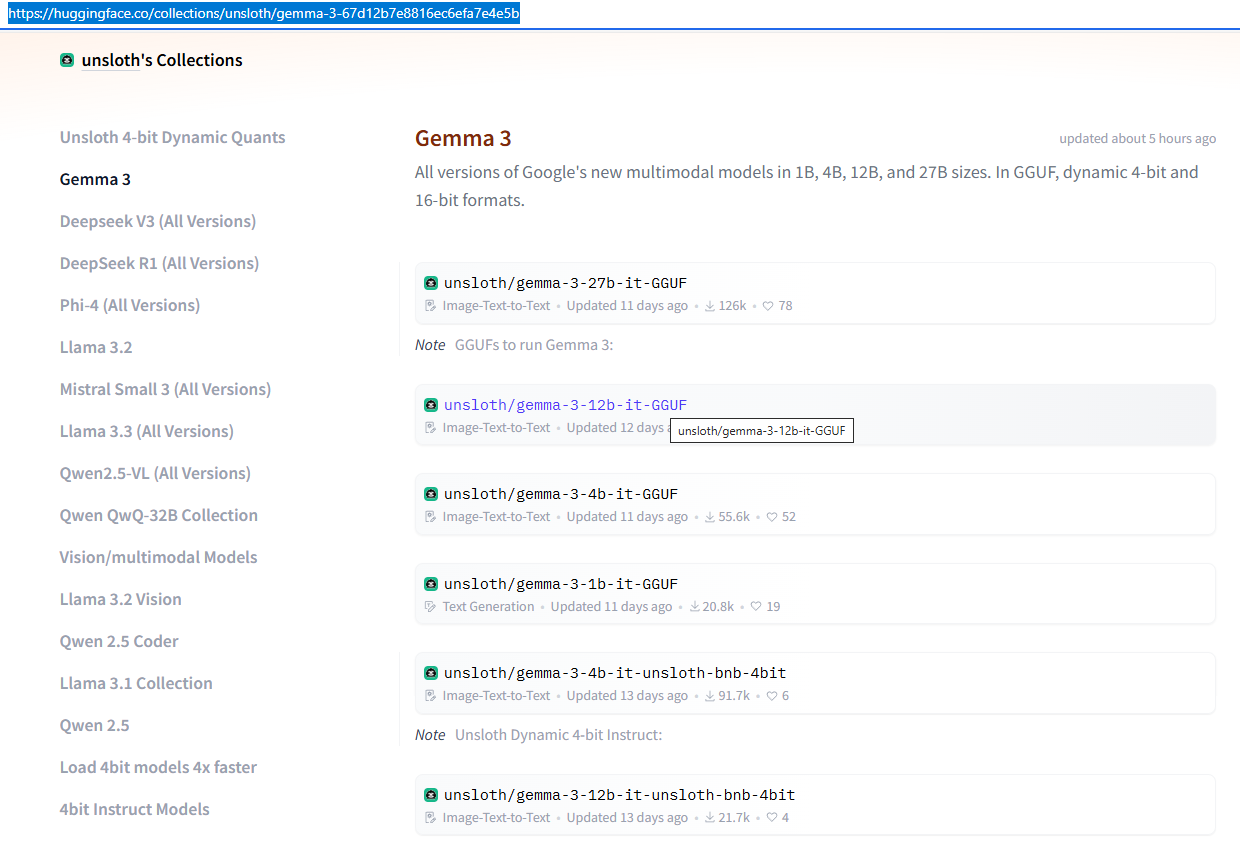1240x846 pixels.
Task: Open unsloth/gemma-3-12b-it-unsloth-bnb-4bit model page
Action: [x=620, y=795]
